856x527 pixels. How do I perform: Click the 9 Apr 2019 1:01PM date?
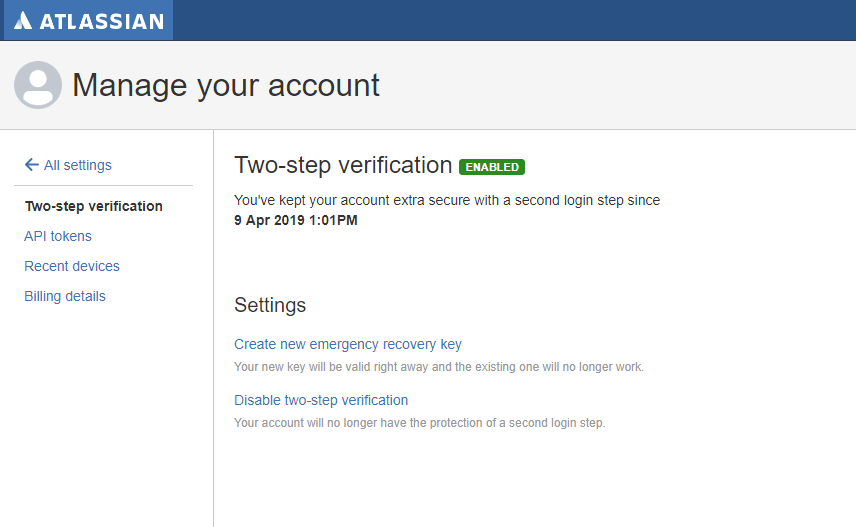[296, 220]
